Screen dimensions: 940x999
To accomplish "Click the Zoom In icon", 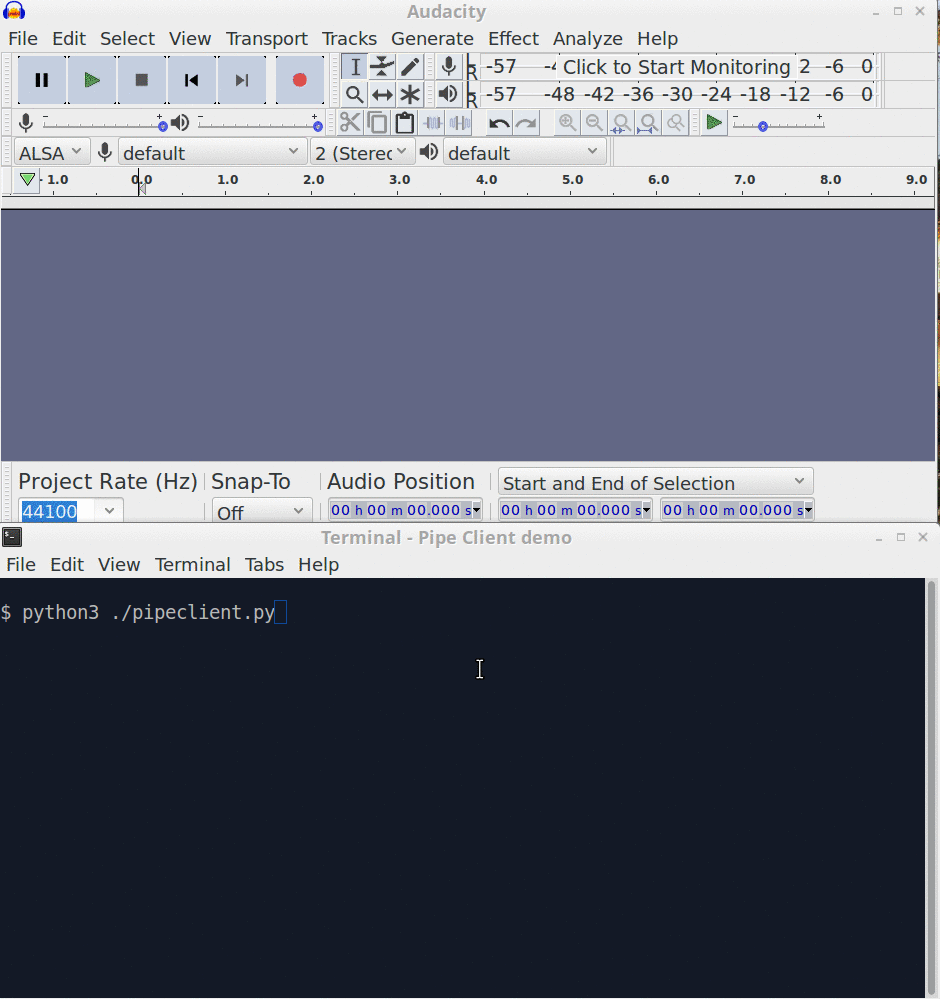I will tap(567, 122).
